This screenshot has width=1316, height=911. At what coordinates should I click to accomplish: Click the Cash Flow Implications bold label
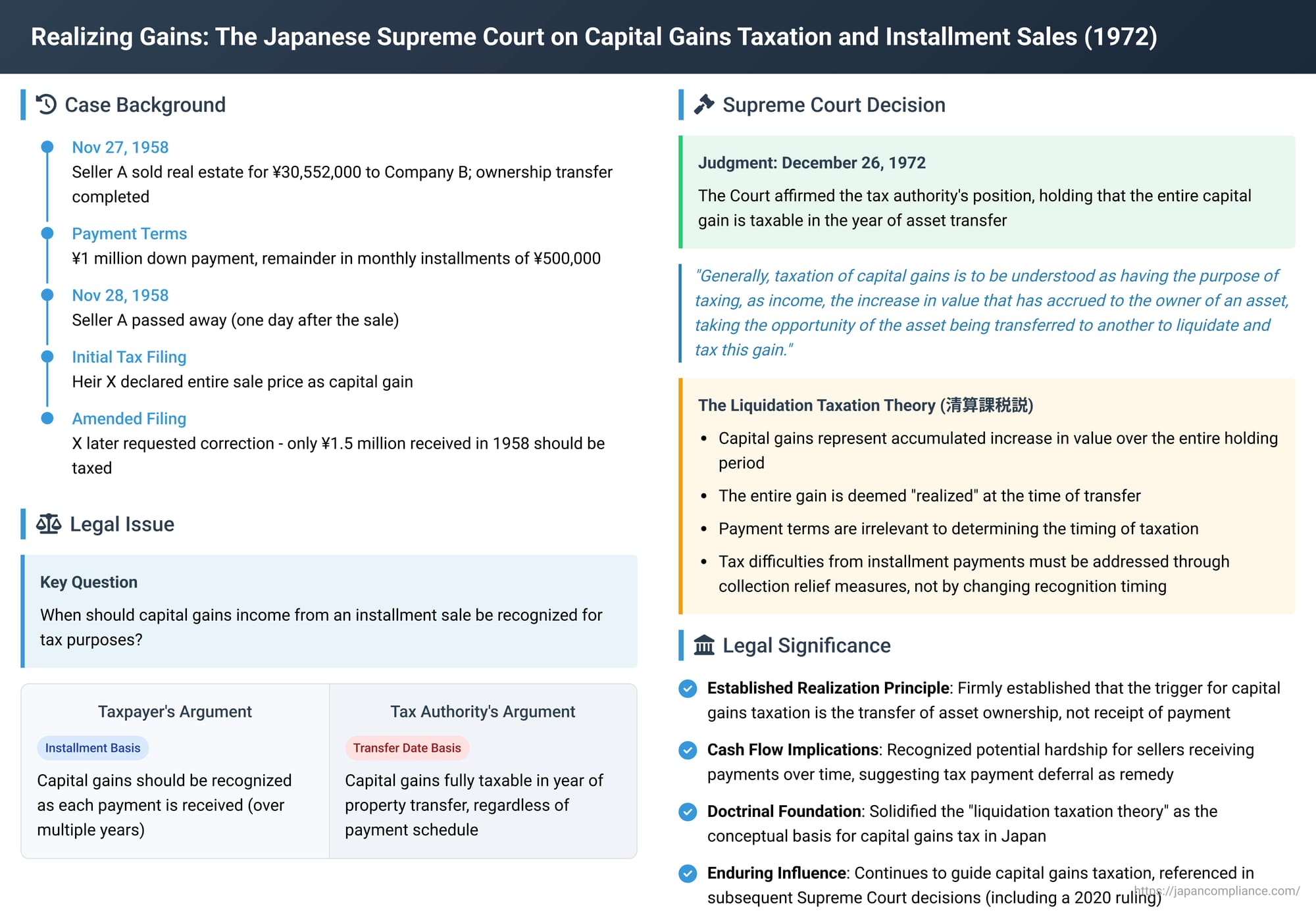pos(793,750)
